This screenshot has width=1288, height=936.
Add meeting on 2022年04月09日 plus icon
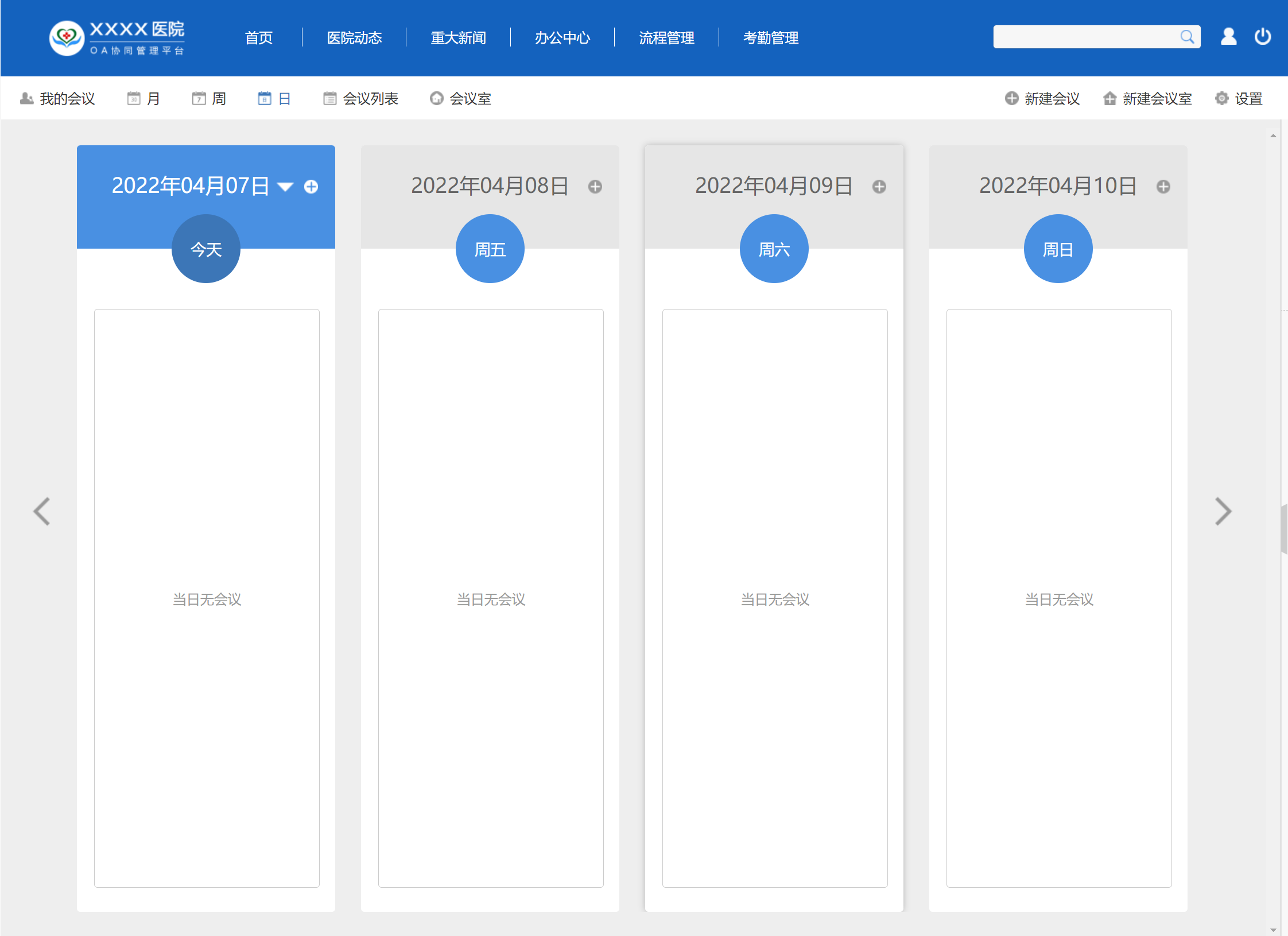pyautogui.click(x=879, y=187)
